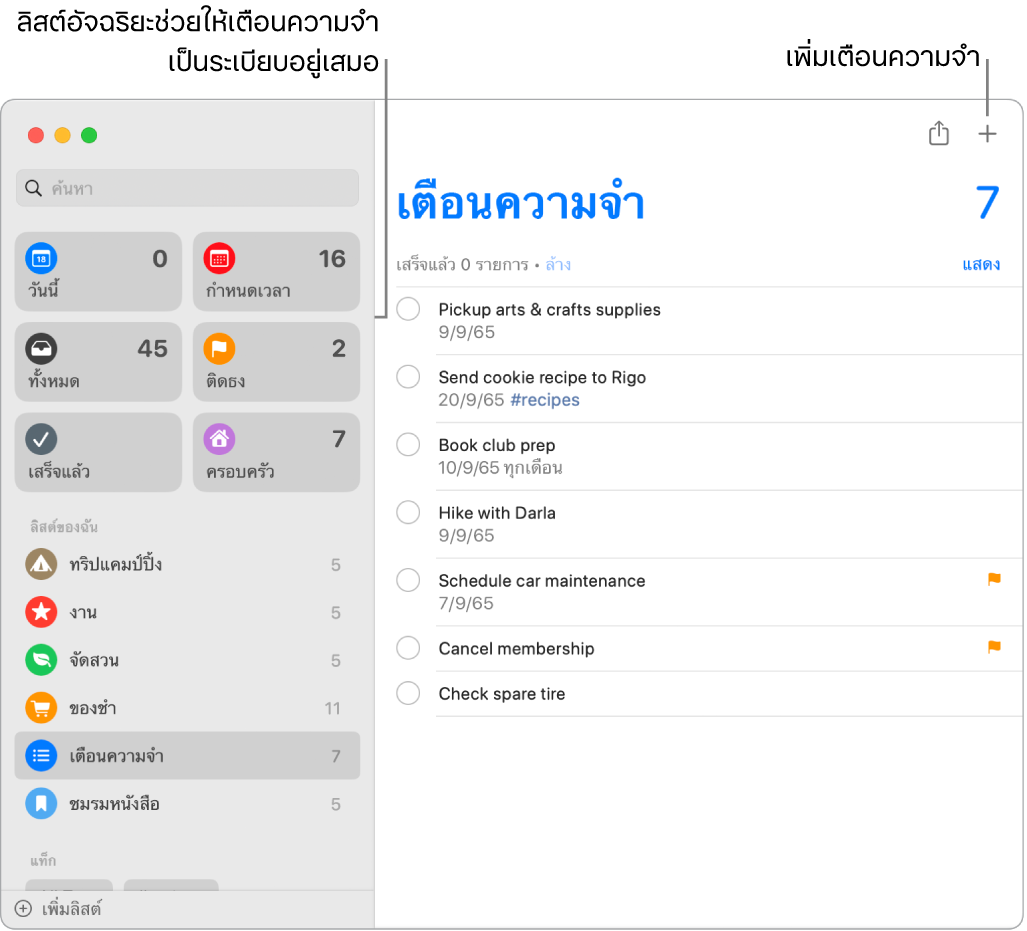Open the กำหนดเวลา scheduled list icon
This screenshot has height=931, width=1027.
pos(218,258)
